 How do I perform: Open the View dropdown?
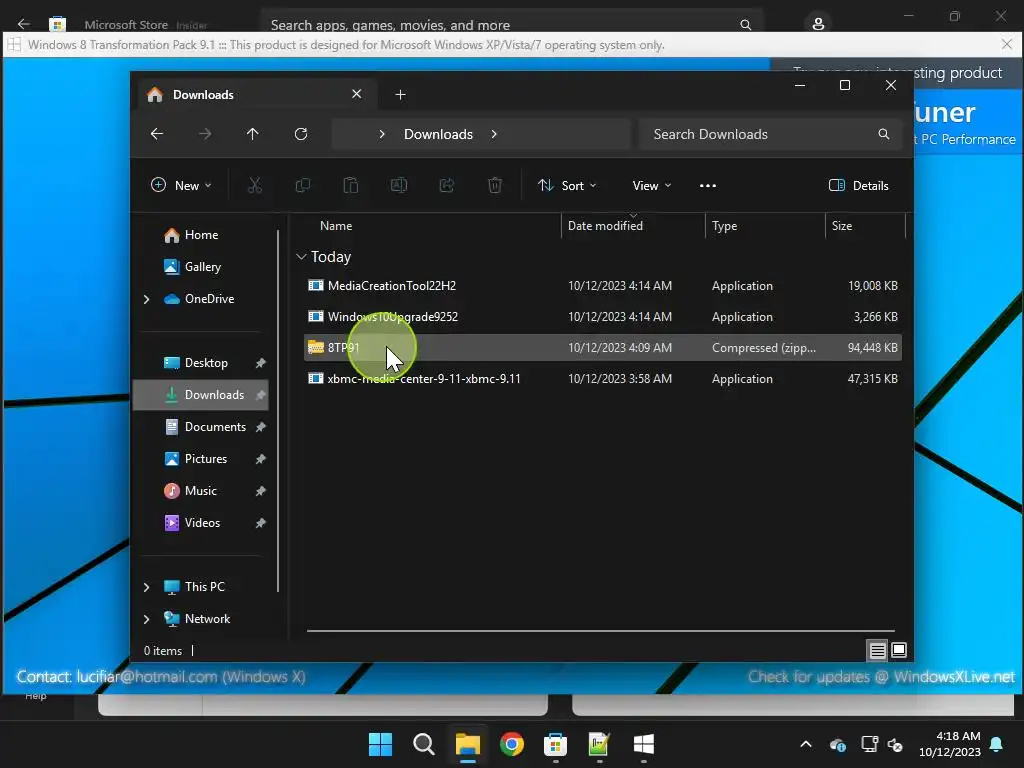pyautogui.click(x=652, y=185)
